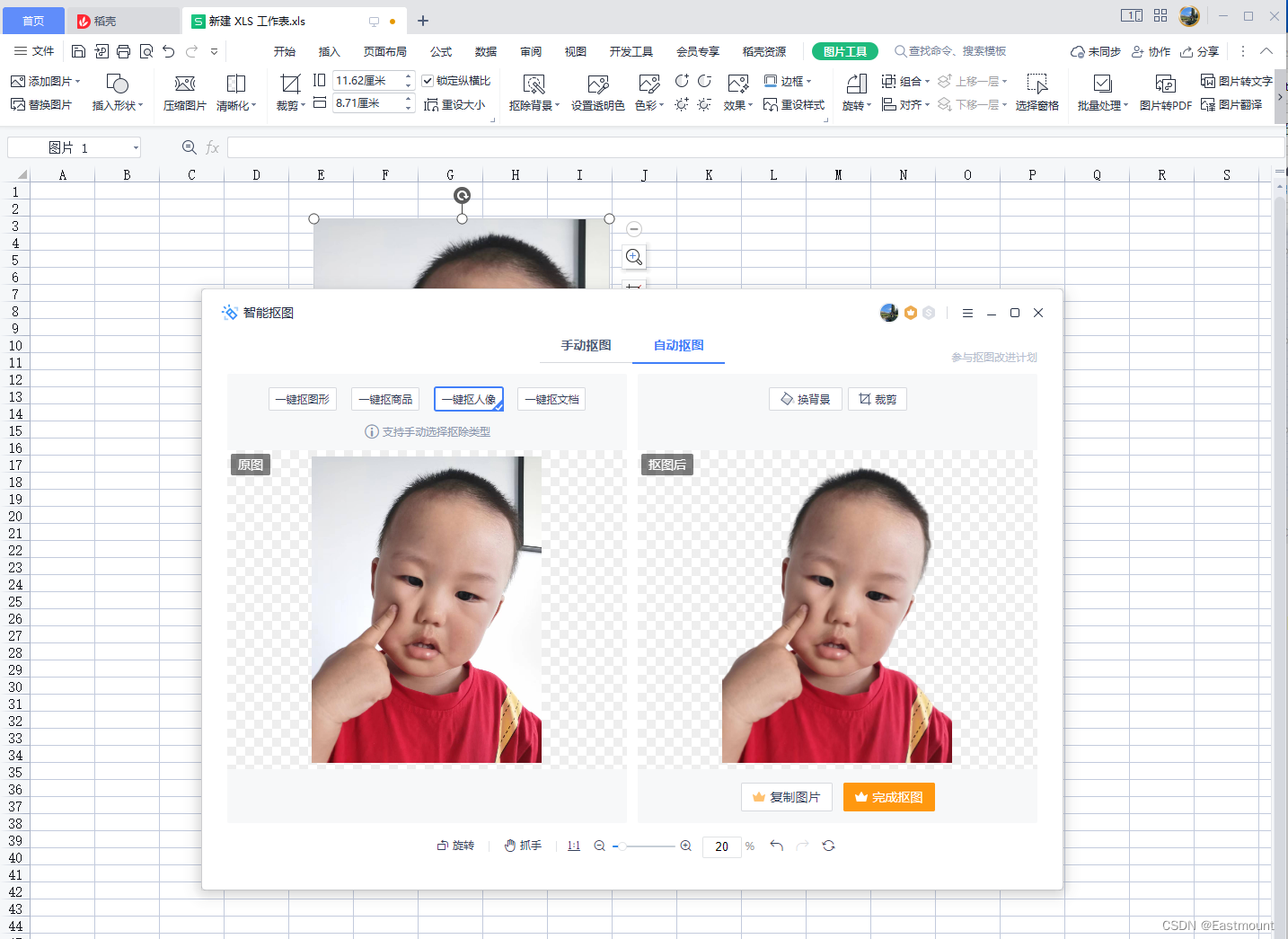The height and width of the screenshot is (939, 1288).
Task: Switch to the 手动抠图 manual cutout tab
Action: tap(587, 345)
